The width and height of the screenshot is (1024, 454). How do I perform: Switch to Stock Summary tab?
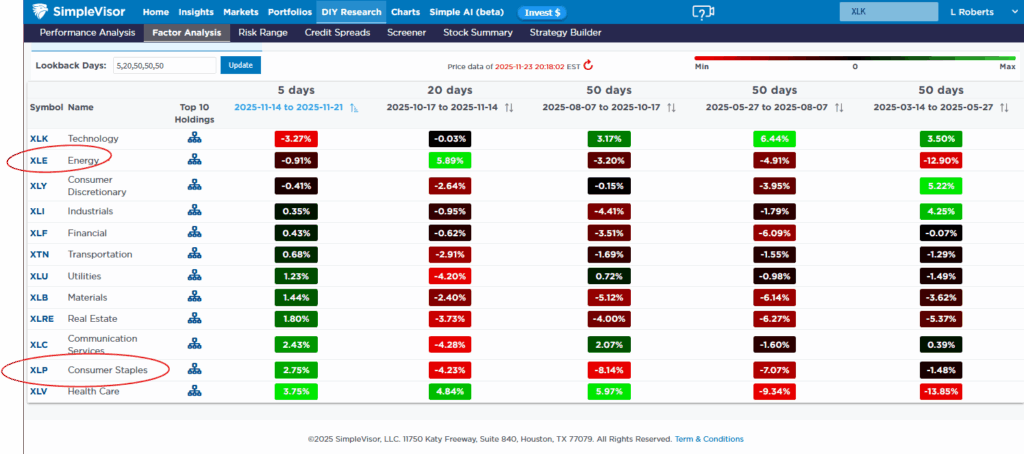[478, 33]
